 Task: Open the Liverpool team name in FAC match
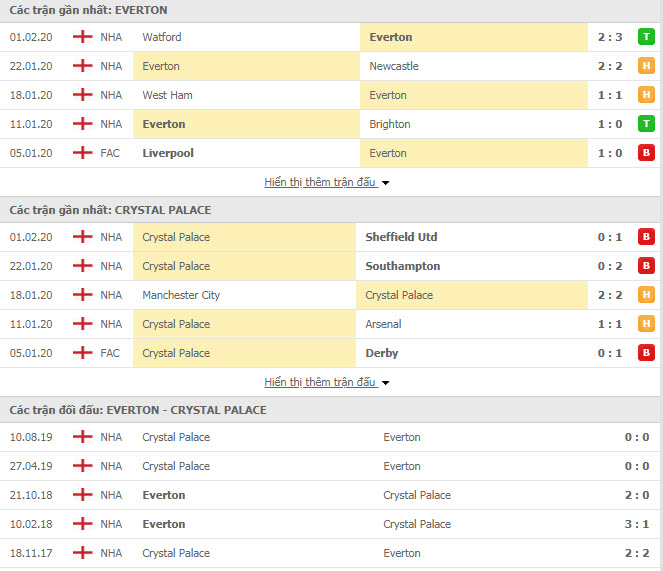click(x=168, y=153)
